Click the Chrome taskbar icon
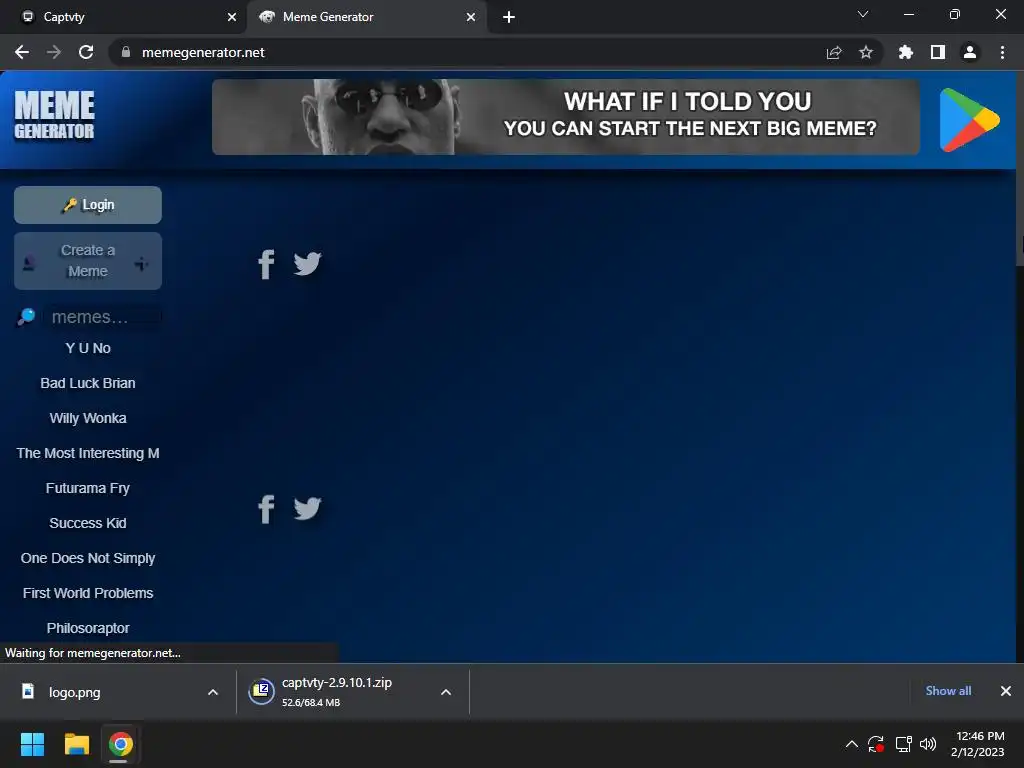The width and height of the screenshot is (1024, 768). coord(120,744)
